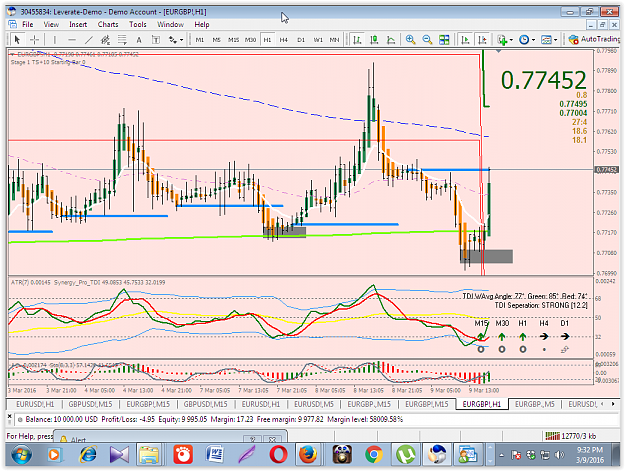Select the text 'A' tool
The image size is (625, 471).
tap(139, 39)
